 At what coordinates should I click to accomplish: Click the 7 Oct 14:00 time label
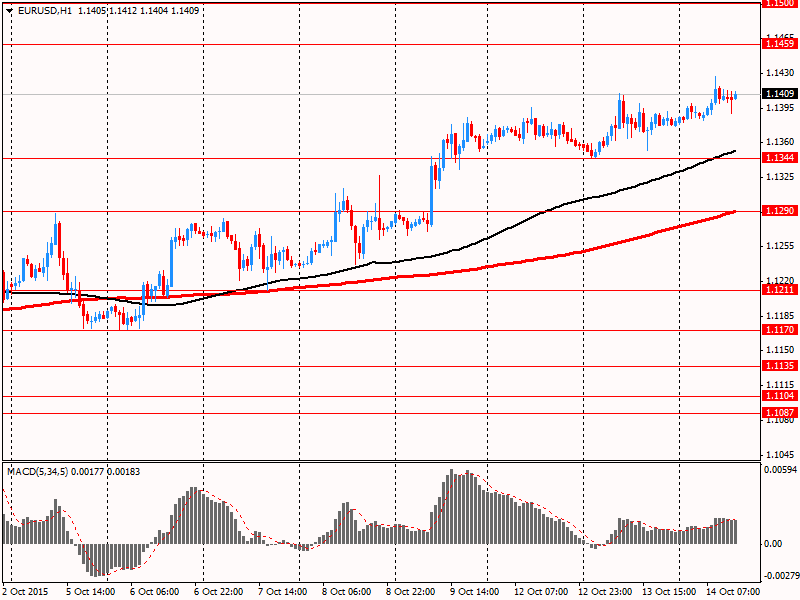(283, 592)
